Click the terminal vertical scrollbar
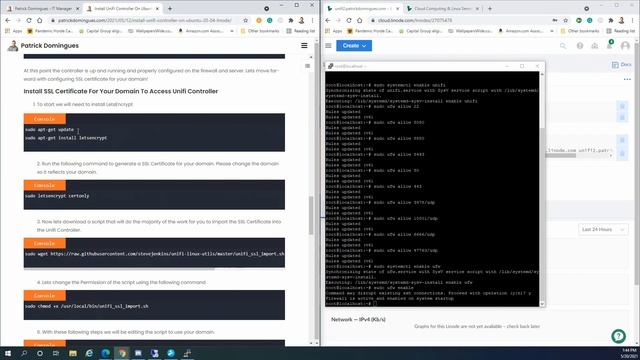Screen dimensions: 640x360 542,189
